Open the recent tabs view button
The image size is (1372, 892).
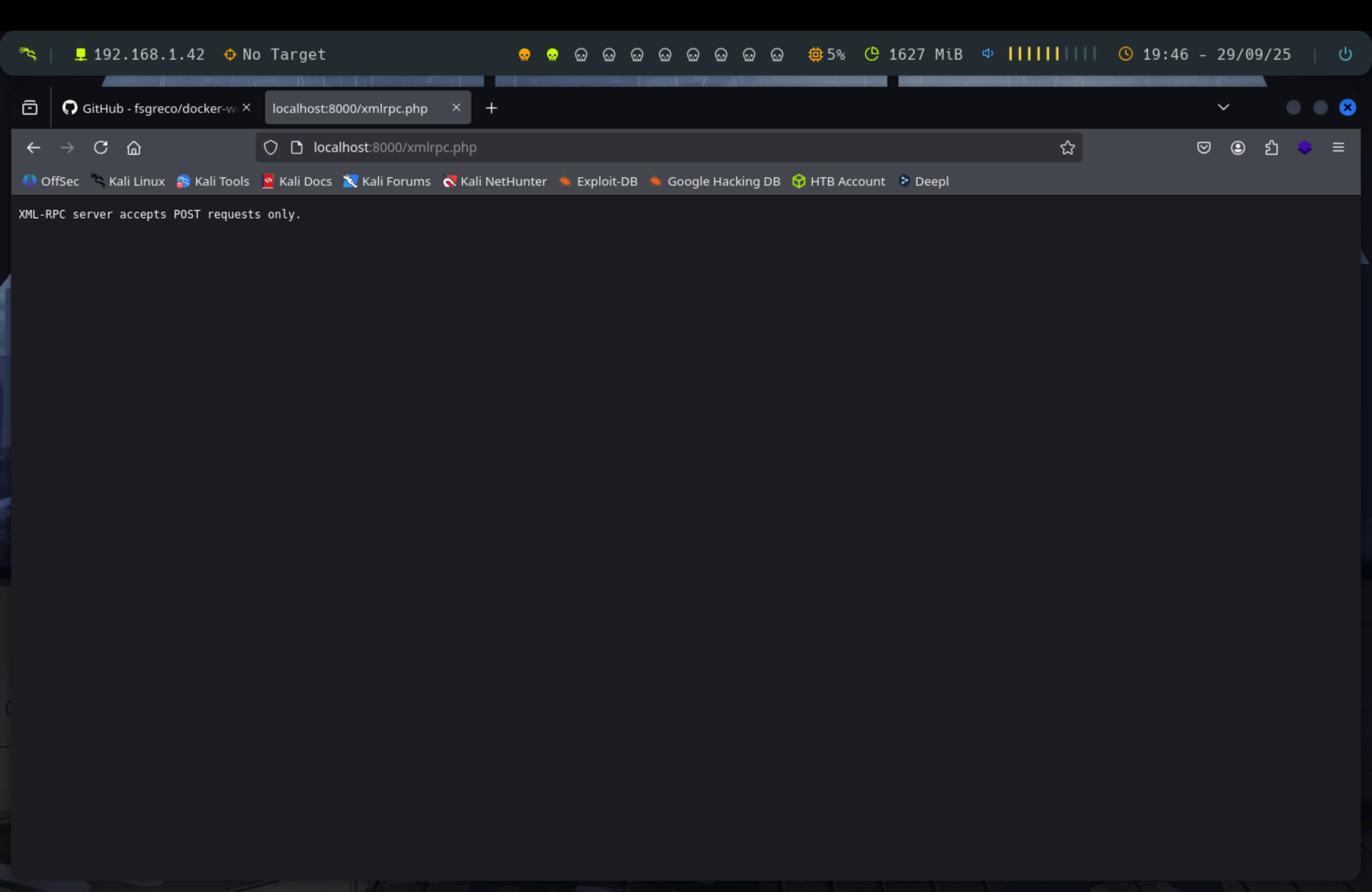(30, 108)
